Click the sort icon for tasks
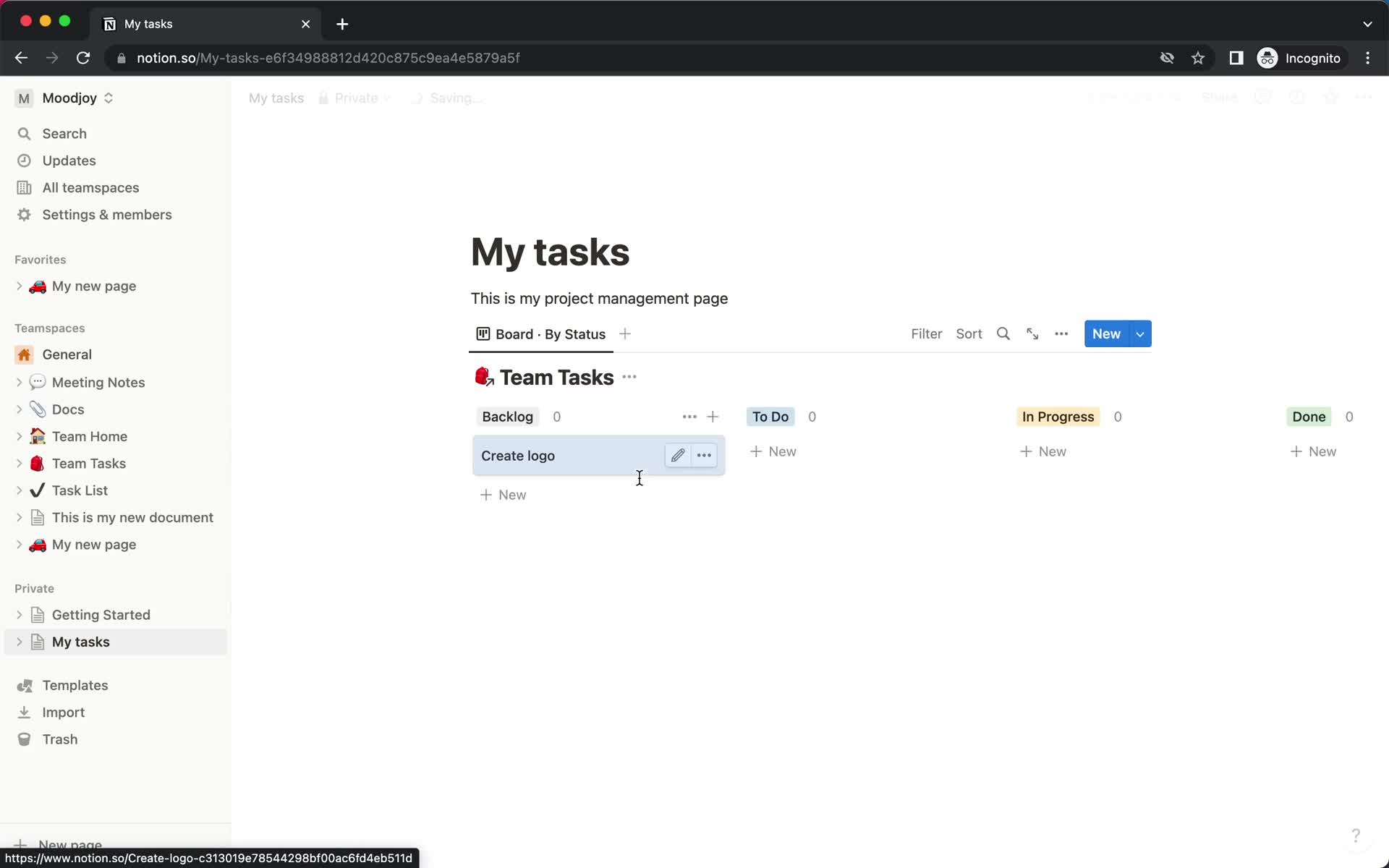This screenshot has height=868, width=1389. tap(968, 333)
